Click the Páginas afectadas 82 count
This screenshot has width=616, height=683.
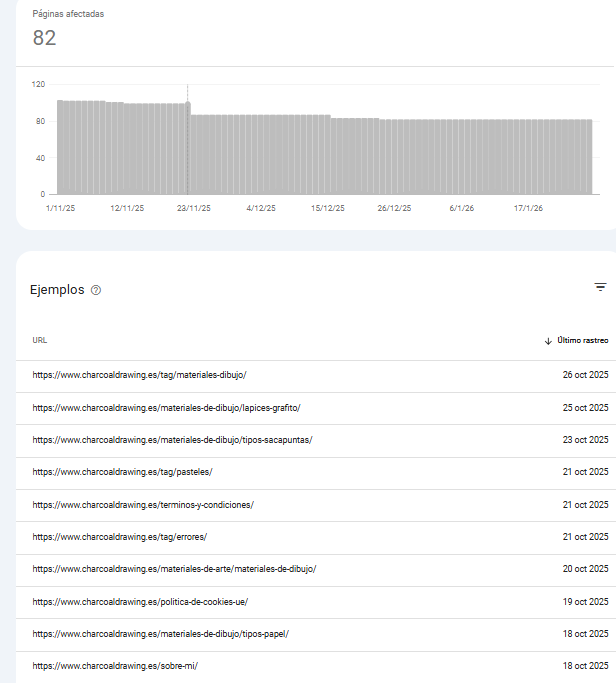coord(44,38)
